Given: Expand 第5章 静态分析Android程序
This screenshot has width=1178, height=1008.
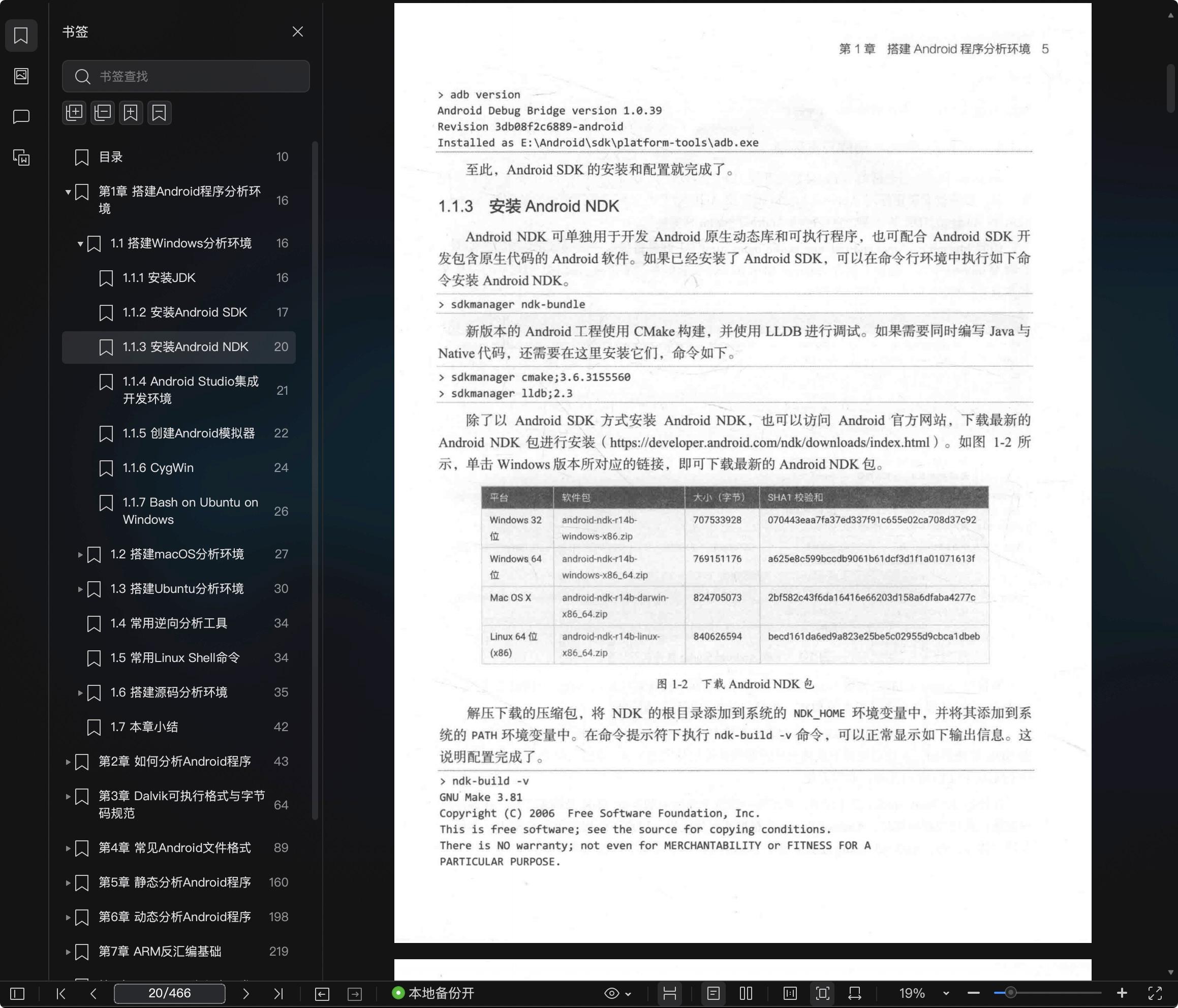Looking at the screenshot, I should (68, 883).
